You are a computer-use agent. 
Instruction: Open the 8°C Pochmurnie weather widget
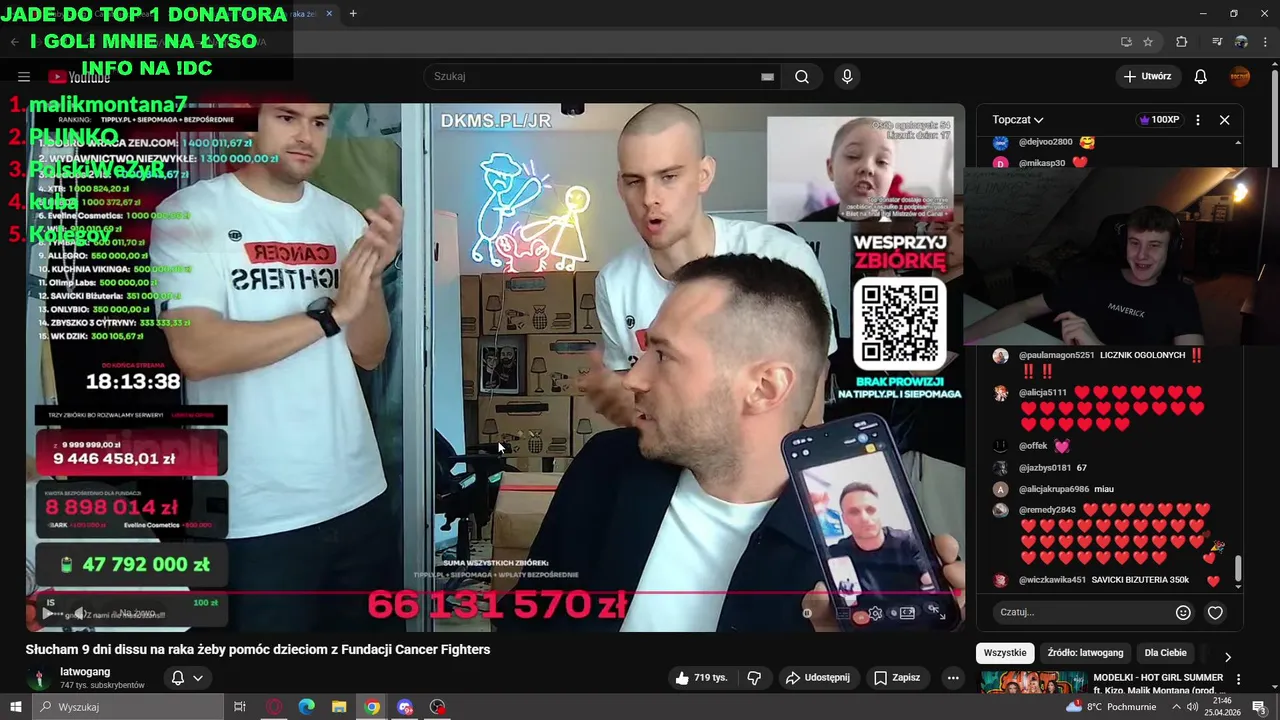pyautogui.click(x=1110, y=707)
